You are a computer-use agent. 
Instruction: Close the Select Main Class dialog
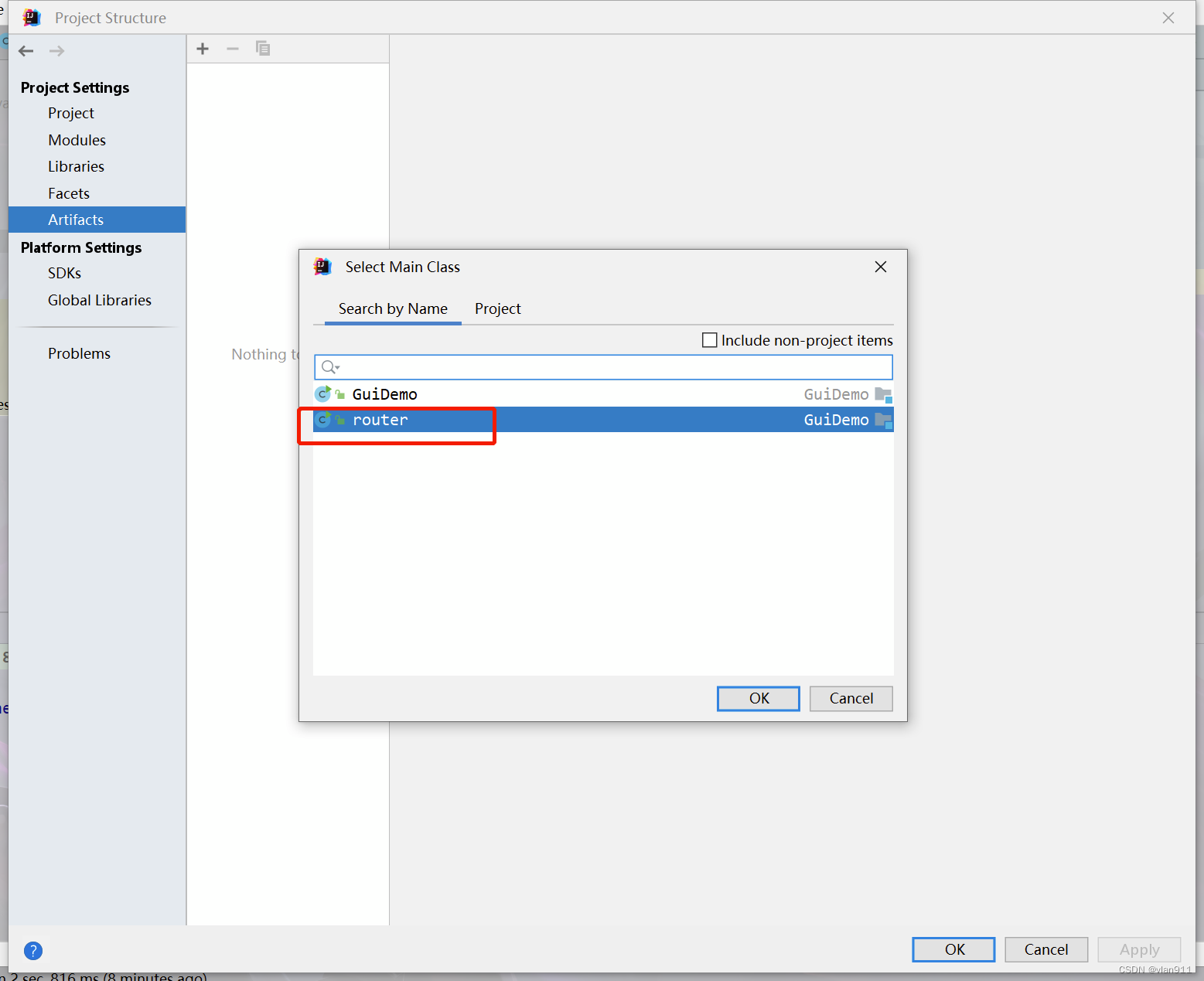click(881, 267)
